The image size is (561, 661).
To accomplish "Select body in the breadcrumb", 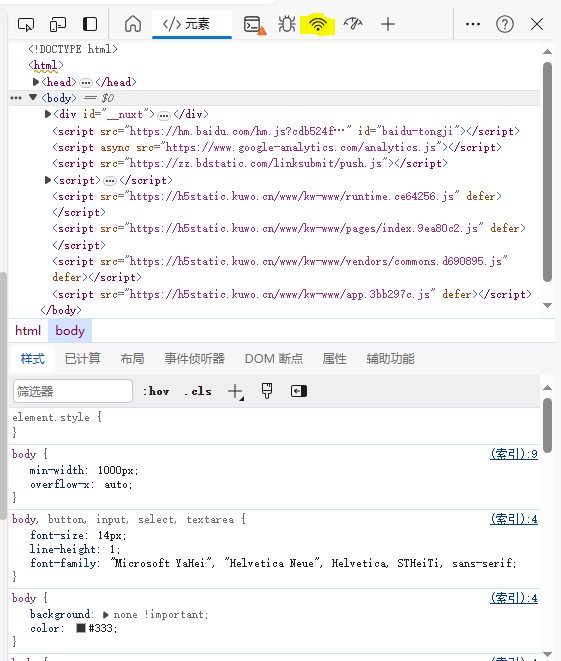I will pyautogui.click(x=70, y=331).
